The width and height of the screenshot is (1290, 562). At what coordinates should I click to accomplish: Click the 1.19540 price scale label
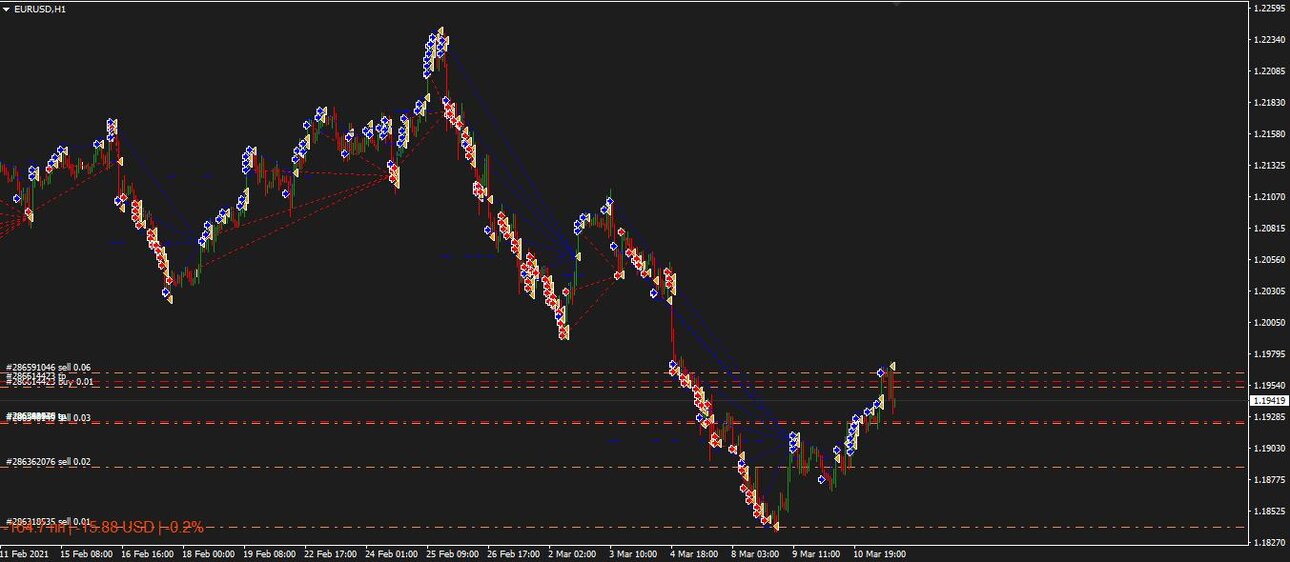(1269, 385)
